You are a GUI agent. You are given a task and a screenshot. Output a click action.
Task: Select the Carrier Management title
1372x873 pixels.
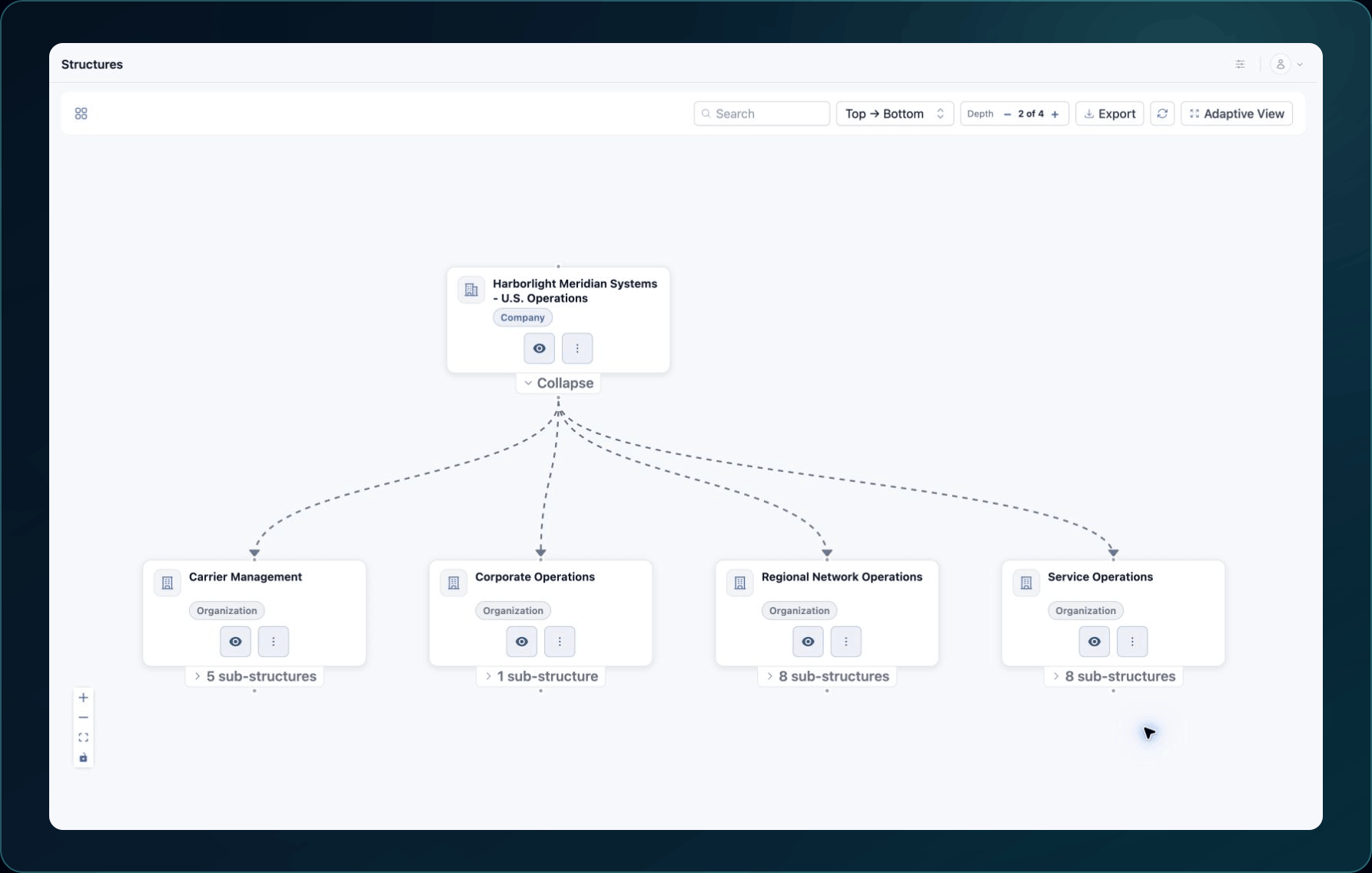(x=245, y=577)
